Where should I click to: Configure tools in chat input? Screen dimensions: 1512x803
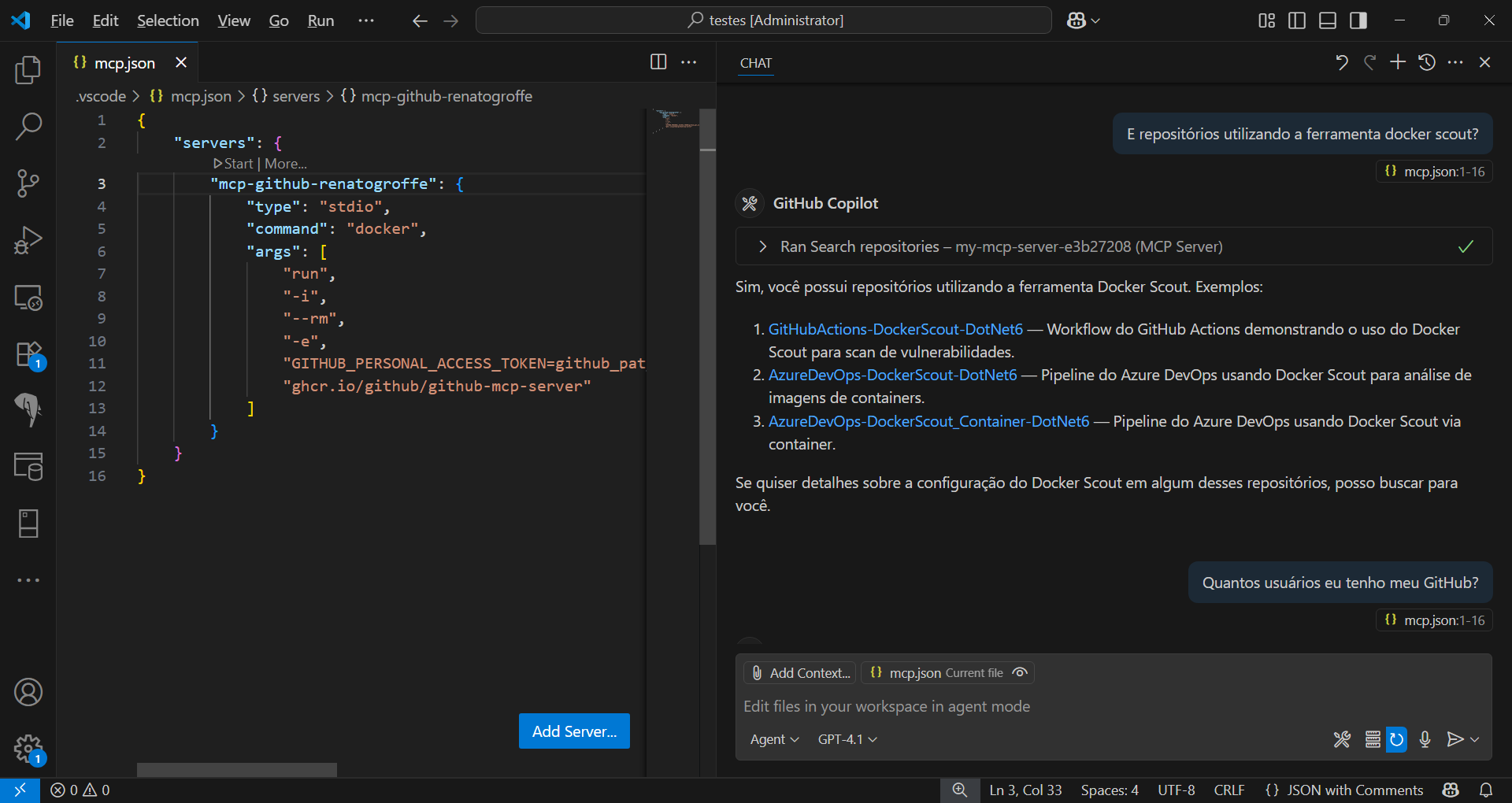point(1342,739)
